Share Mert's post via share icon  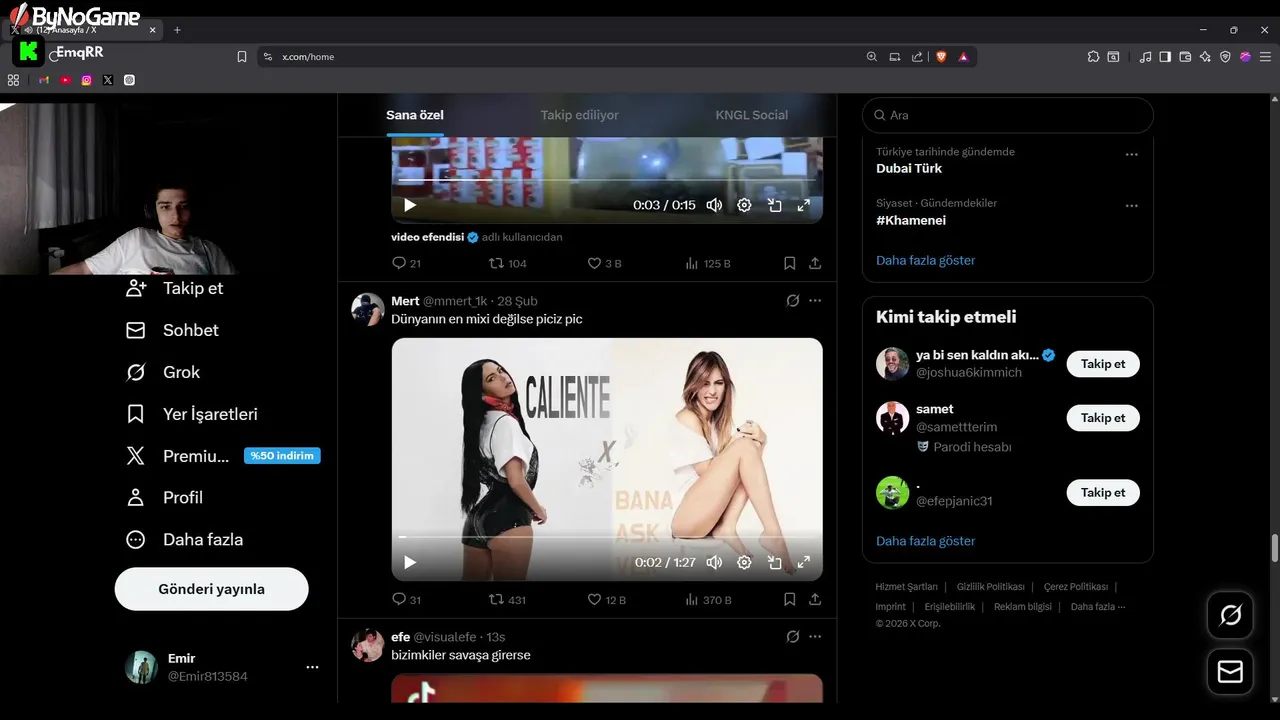coord(815,599)
